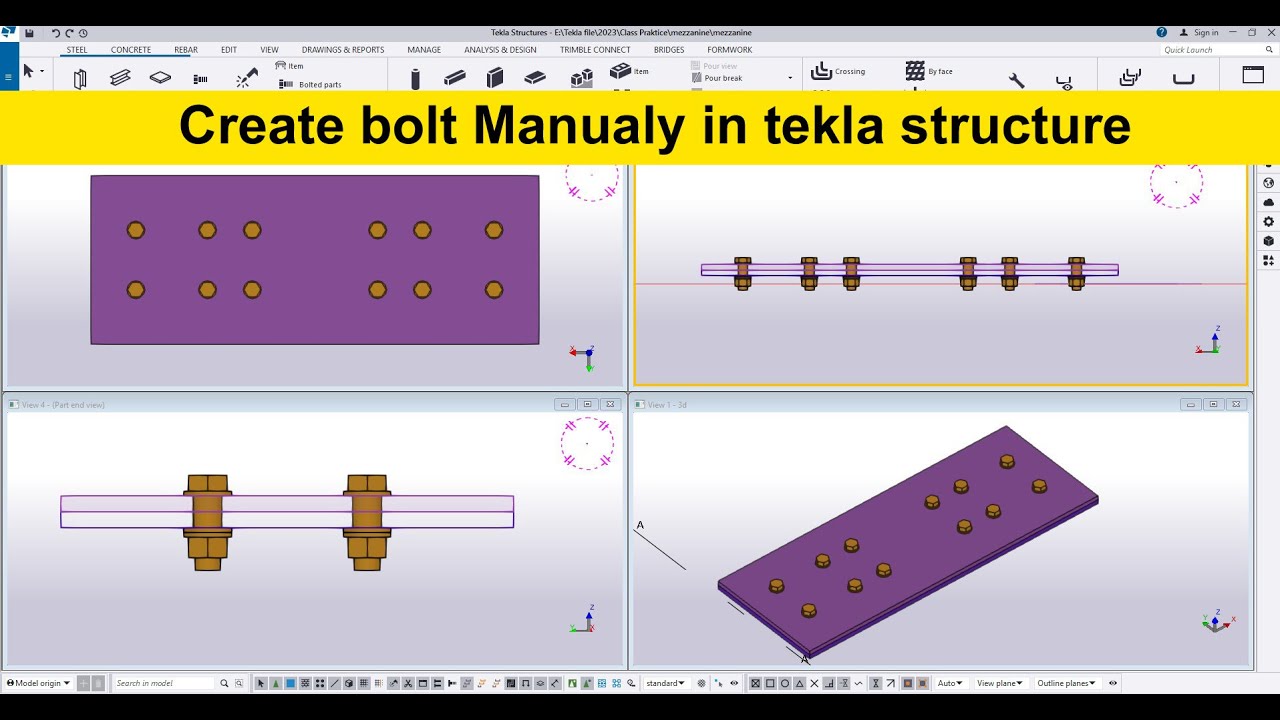This screenshot has height=720, width=1280.
Task: Select the concrete beam tool
Action: [455, 78]
